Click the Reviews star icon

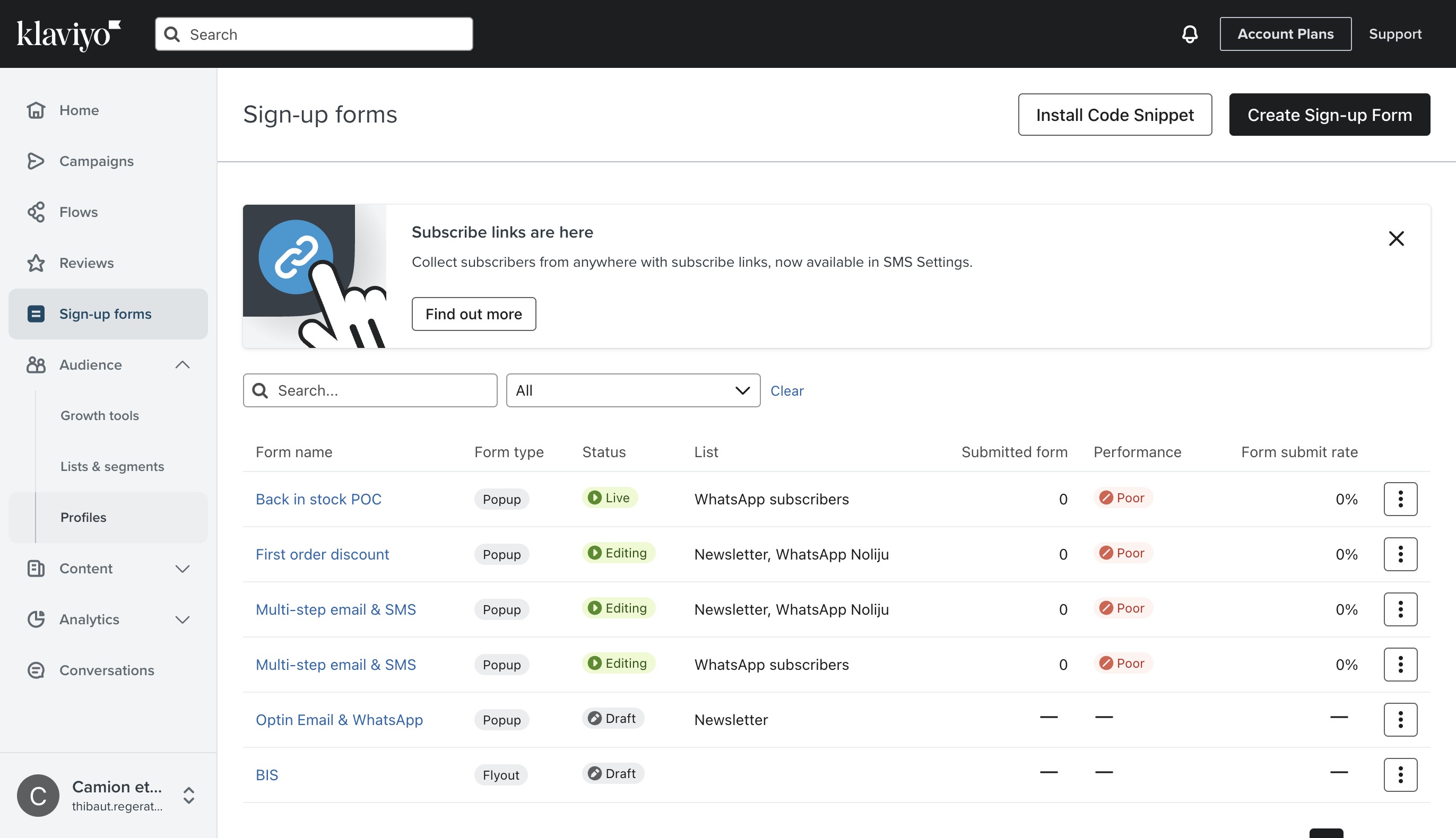point(36,263)
